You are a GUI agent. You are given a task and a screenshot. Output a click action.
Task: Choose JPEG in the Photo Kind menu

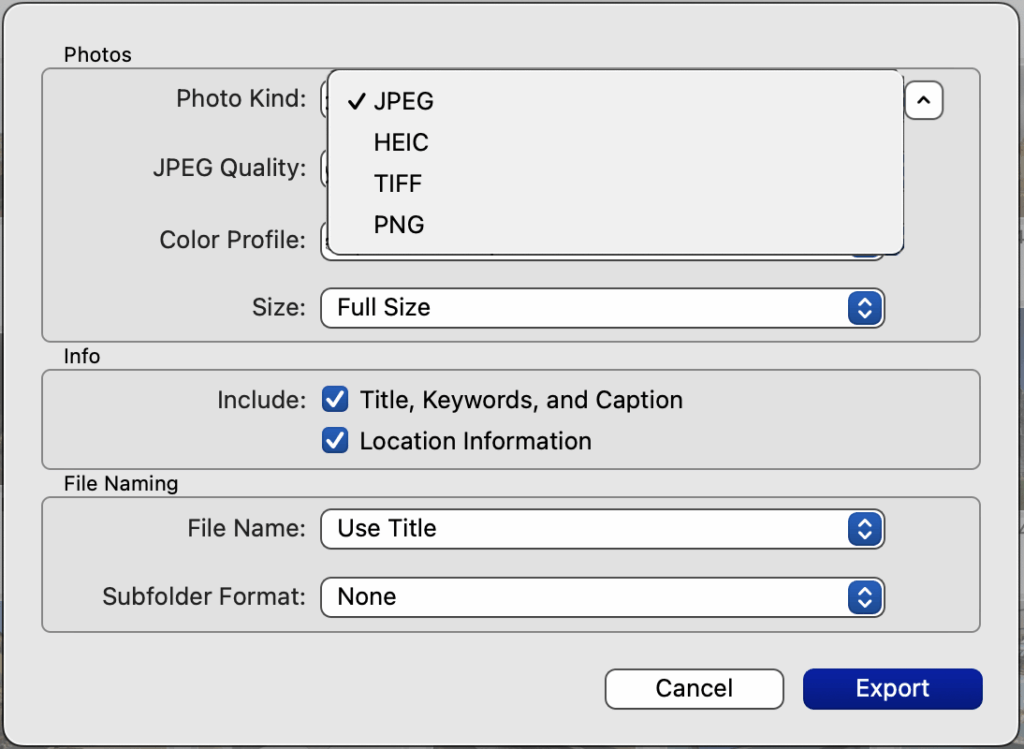tap(615, 101)
